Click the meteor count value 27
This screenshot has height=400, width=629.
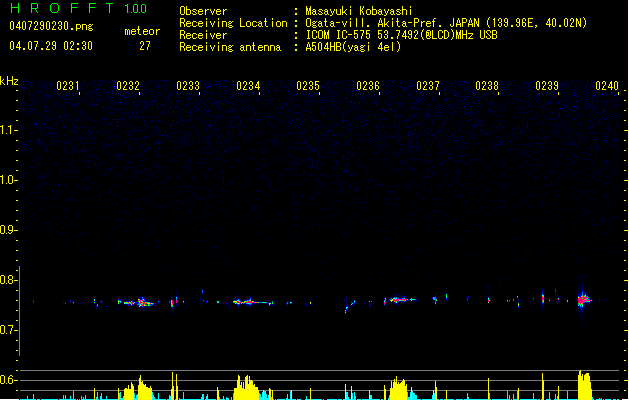point(145,46)
